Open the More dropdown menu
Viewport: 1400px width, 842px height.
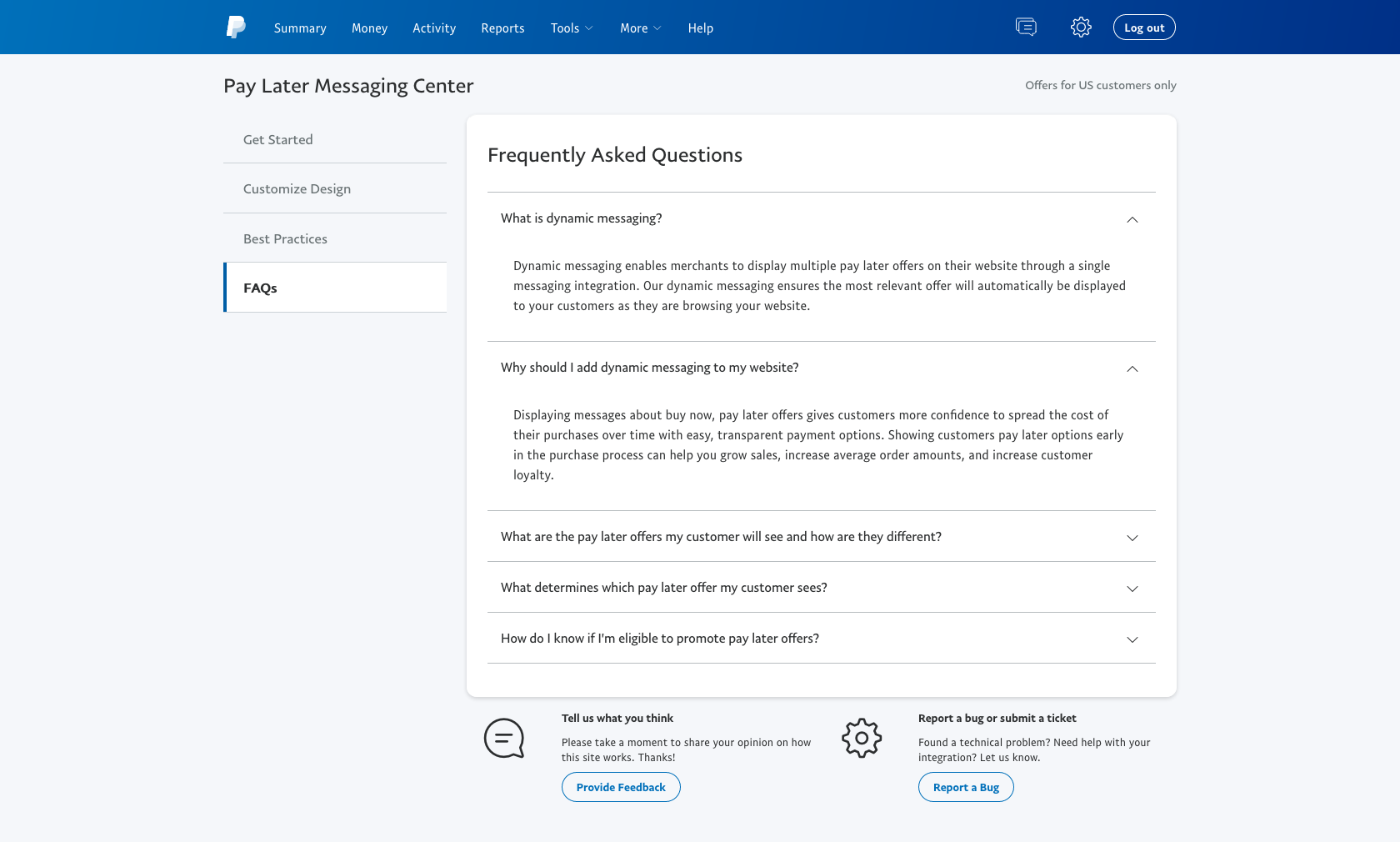(x=641, y=28)
